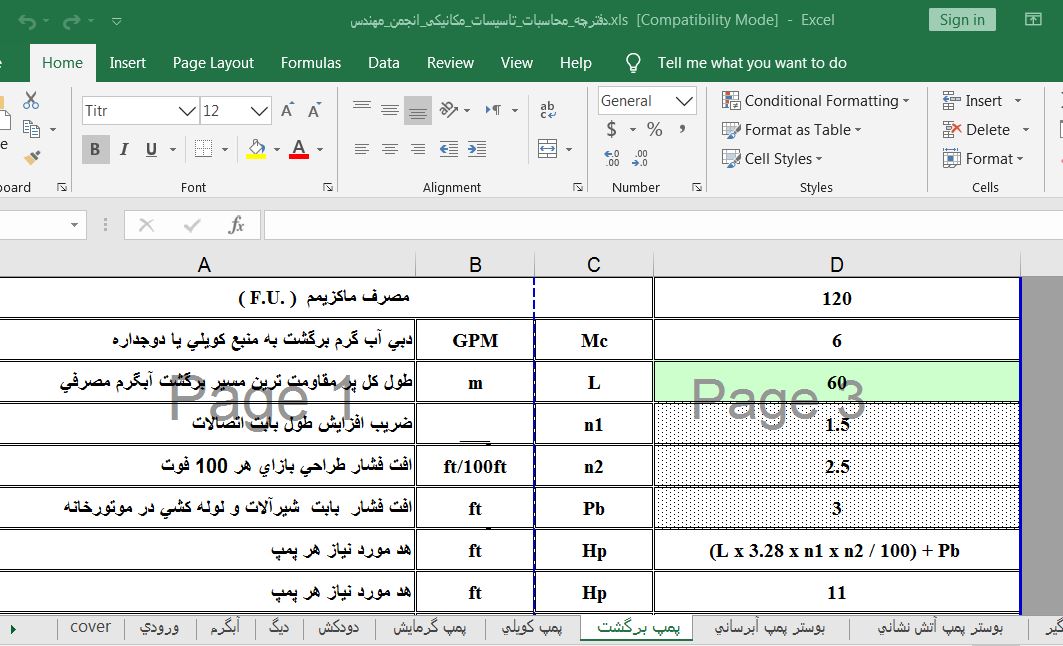Toggle Bottom Align for cells
The height and width of the screenshot is (646, 1063).
coord(418,110)
